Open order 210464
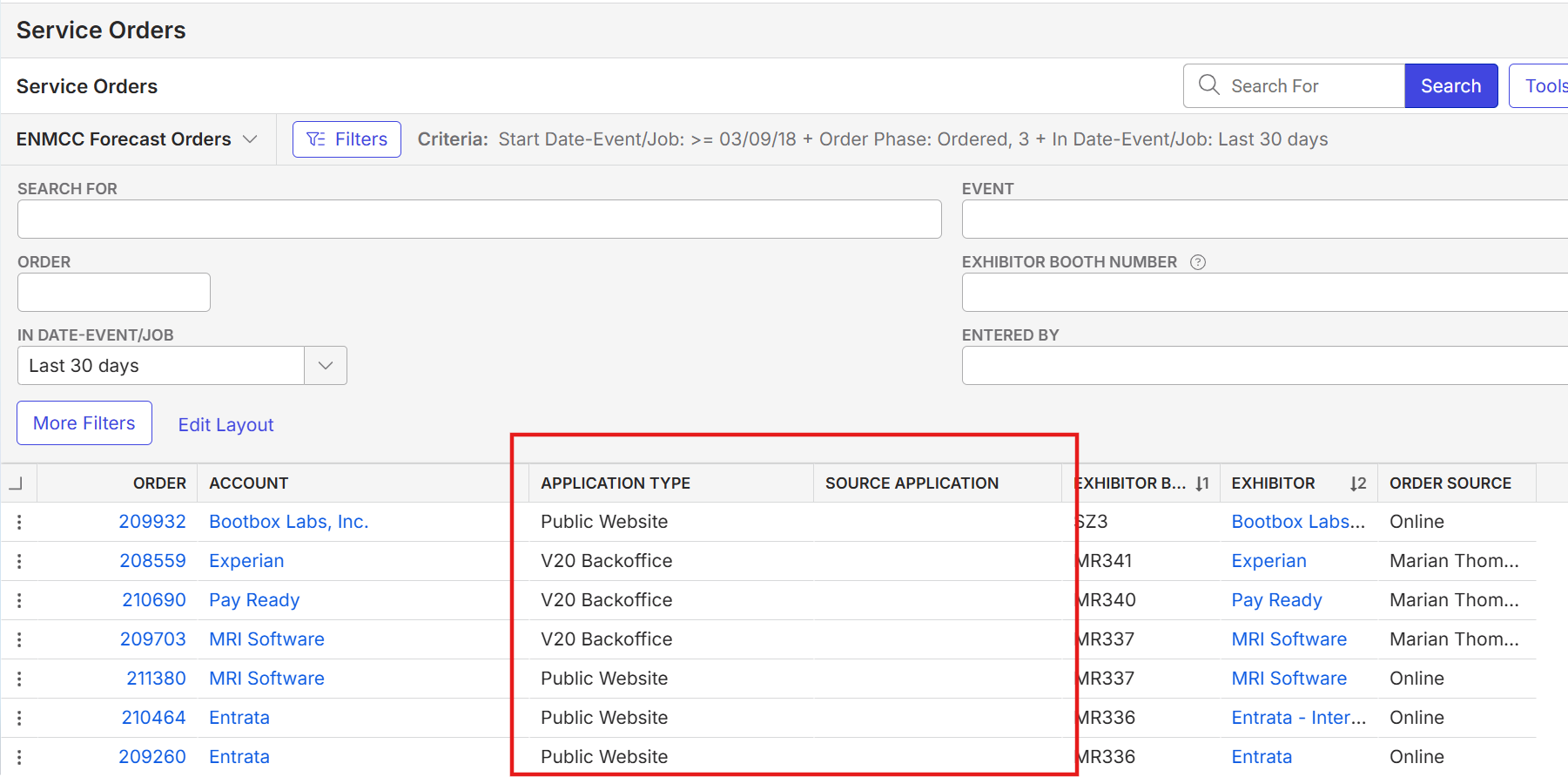The height and width of the screenshot is (777, 1568). 154,718
